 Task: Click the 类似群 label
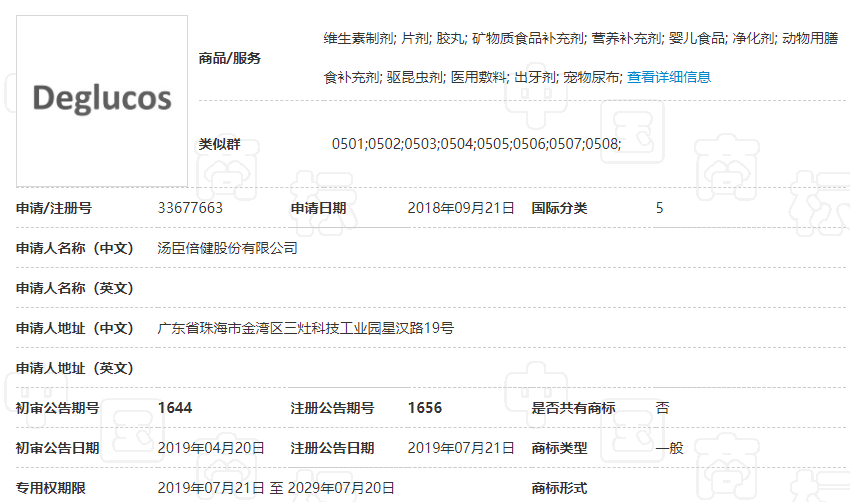[x=220, y=144]
